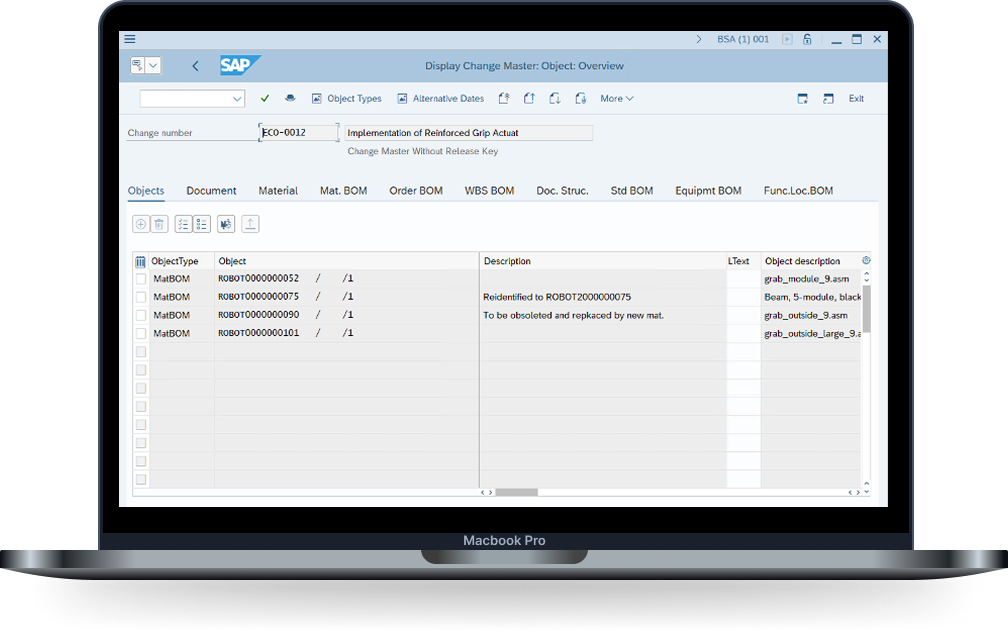Click the green checkmark Enter icon
Screen dimensions: 1008x635
265,98
